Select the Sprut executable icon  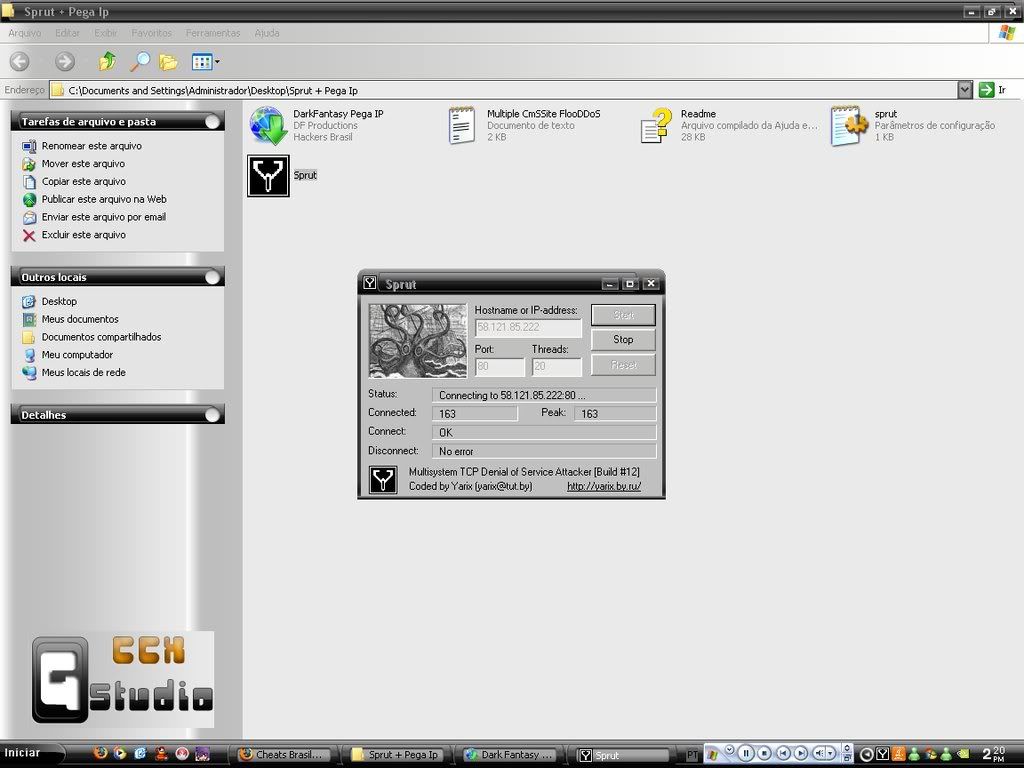click(268, 175)
